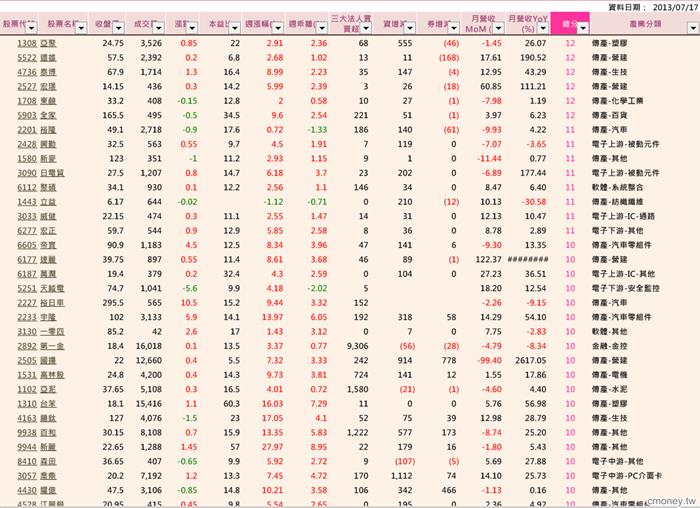Open stock code link 9944
700x508 pixels.
[x=27, y=447]
